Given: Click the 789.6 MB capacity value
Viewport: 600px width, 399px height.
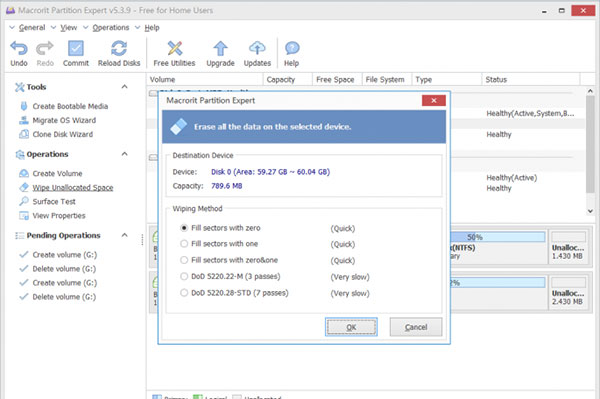Looking at the screenshot, I should [x=227, y=186].
